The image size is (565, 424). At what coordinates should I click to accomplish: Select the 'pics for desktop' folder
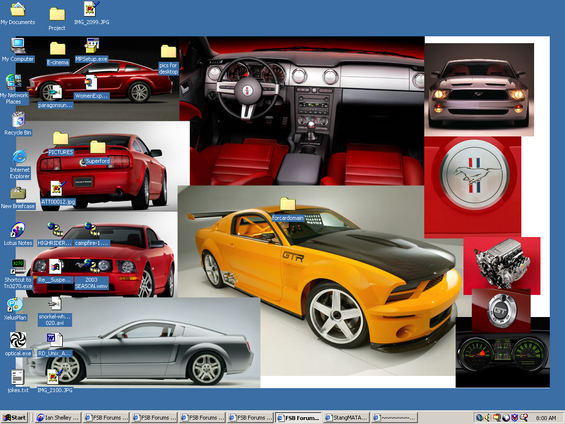pyautogui.click(x=168, y=60)
